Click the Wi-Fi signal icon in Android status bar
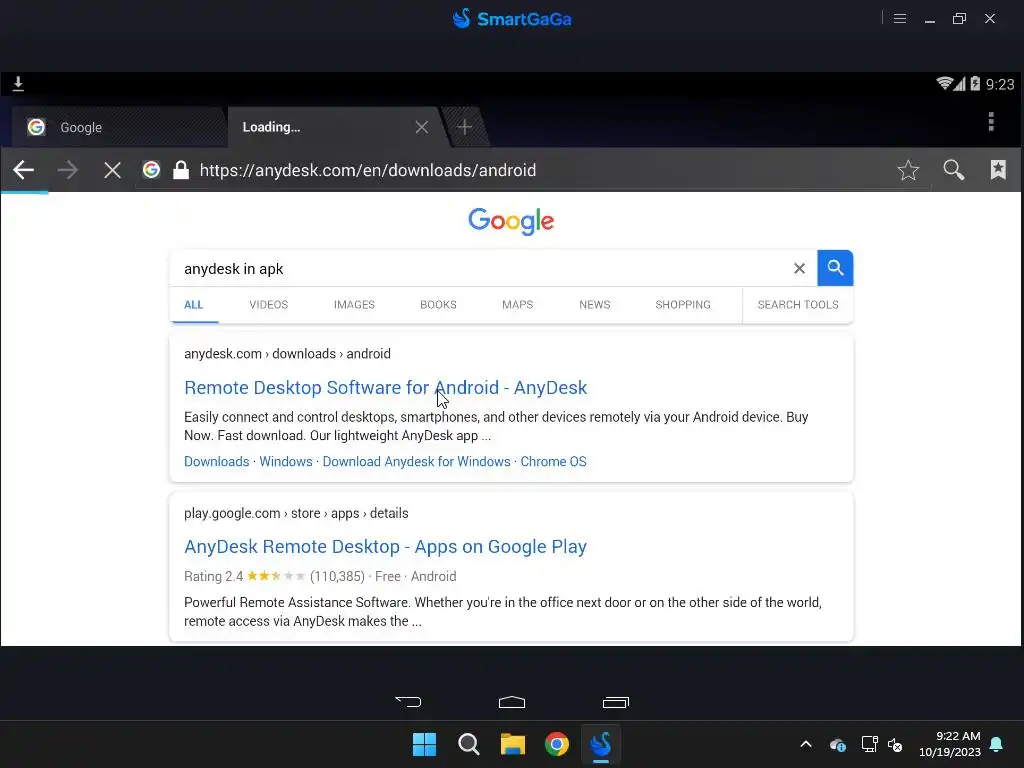This screenshot has width=1024, height=768. pos(944,84)
